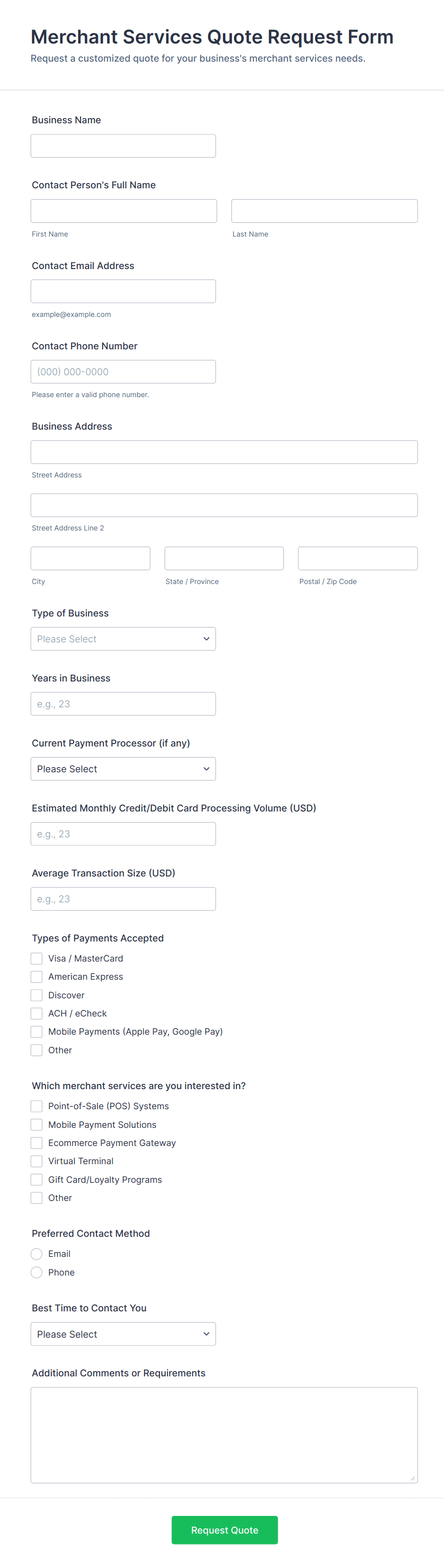Check the Gift Card/Loyalty Programs box
This screenshot has height=1568, width=444.
coord(36,1179)
